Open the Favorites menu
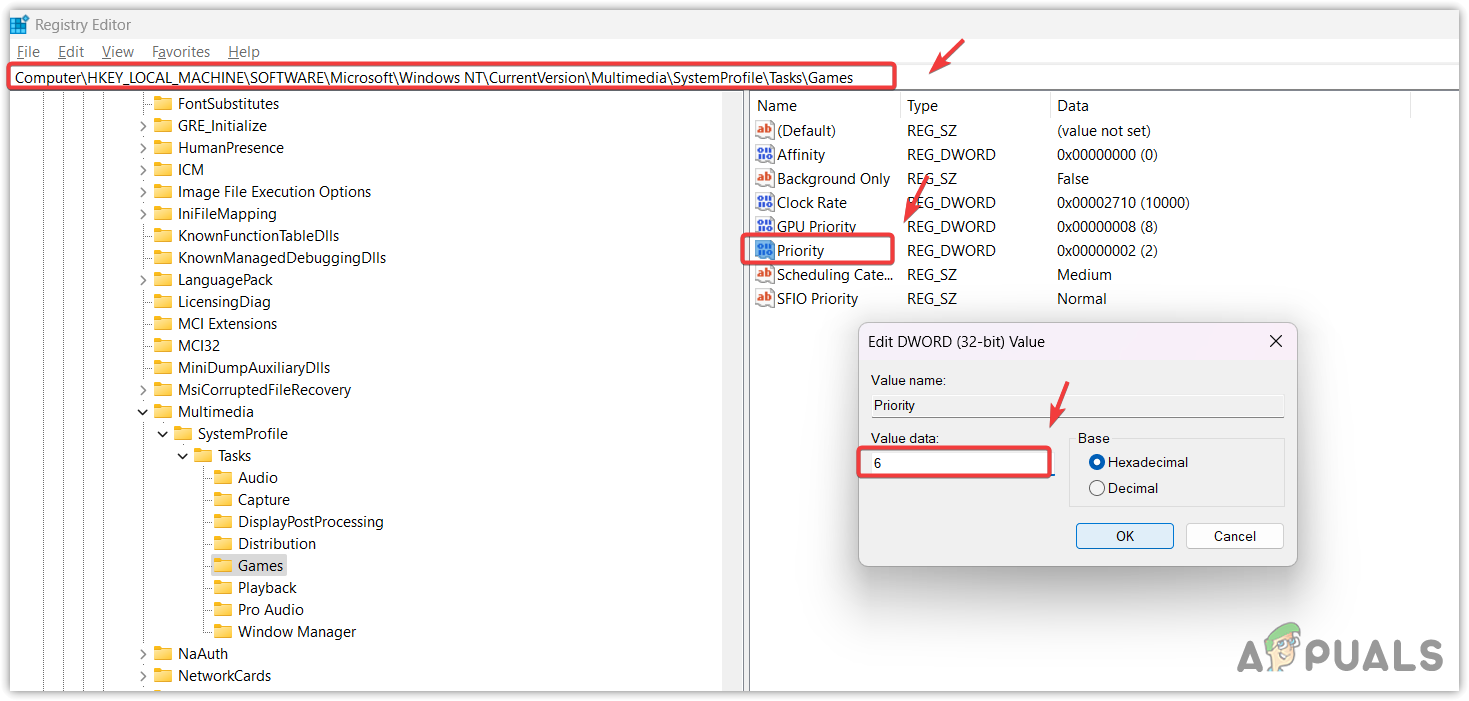 [181, 51]
